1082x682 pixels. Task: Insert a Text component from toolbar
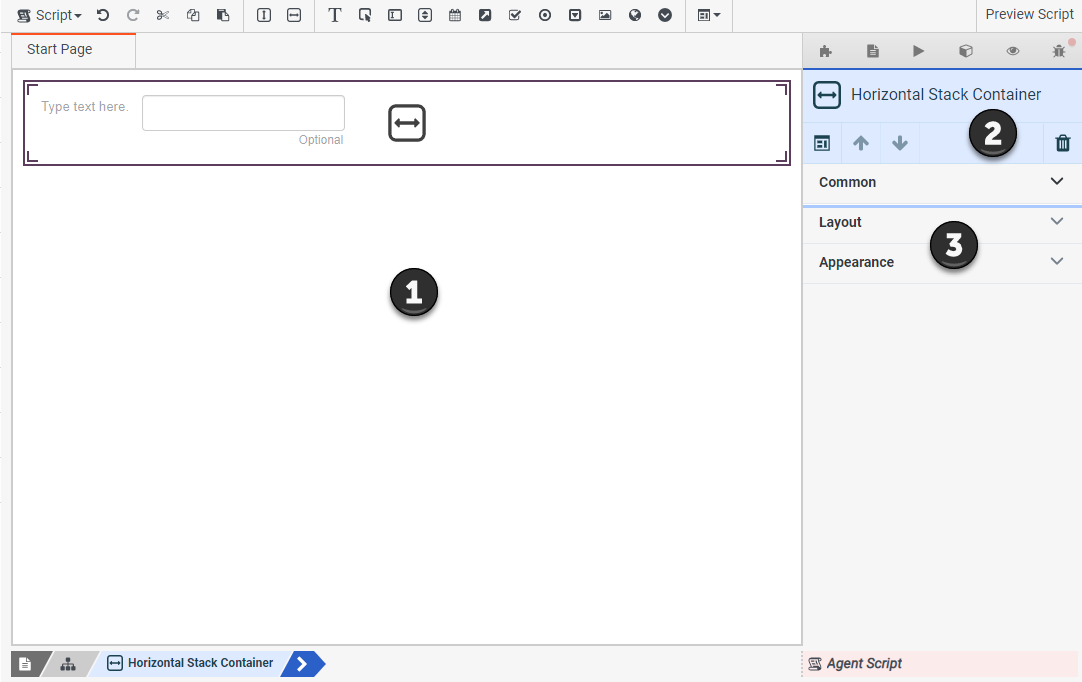coord(335,15)
